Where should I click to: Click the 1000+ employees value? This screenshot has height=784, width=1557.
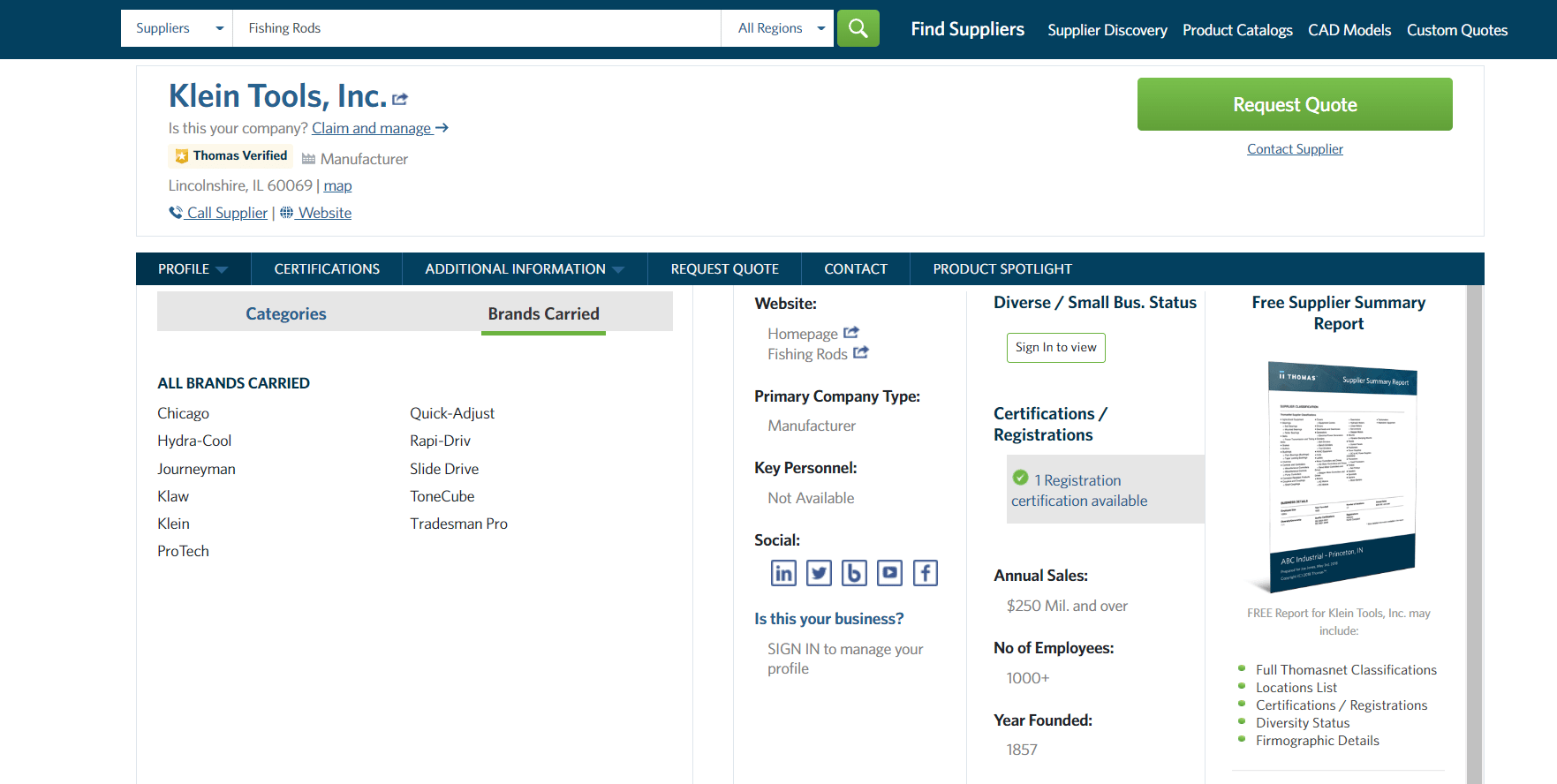click(x=1028, y=678)
